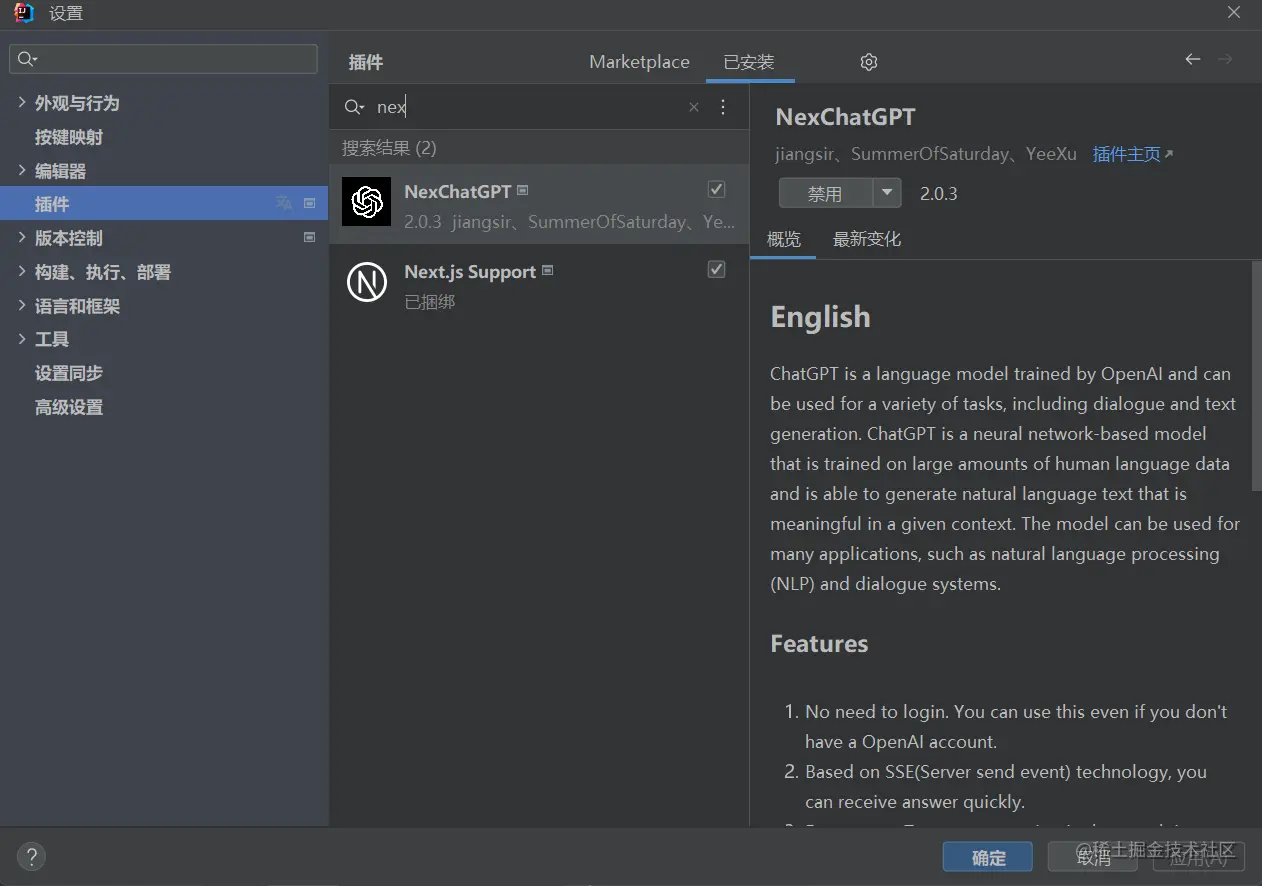Screen dimensions: 1262x886
Task: Click the IntelliJ app icon in title bar
Action: click(24, 13)
